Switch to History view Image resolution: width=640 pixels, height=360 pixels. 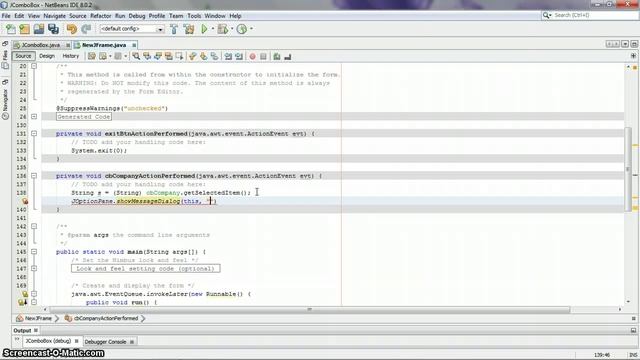click(71, 56)
